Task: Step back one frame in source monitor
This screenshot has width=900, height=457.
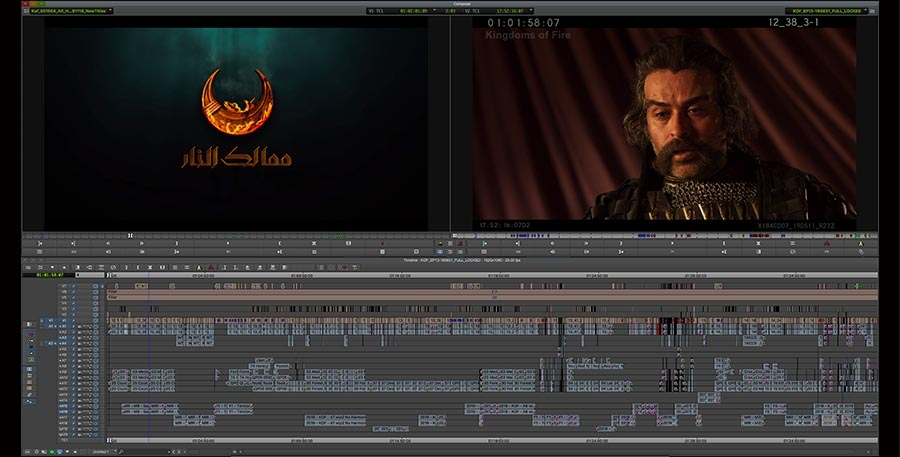Action: [x=108, y=243]
